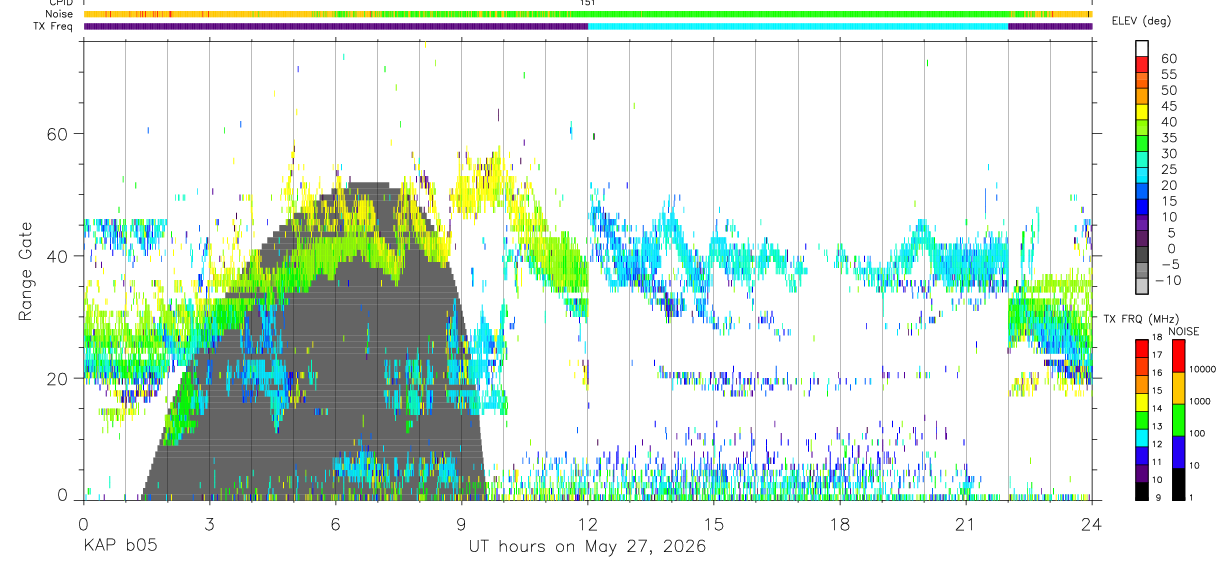1228x567 pixels.
Task: Click the Range Gate axis tick "40"
Action: pos(55,256)
